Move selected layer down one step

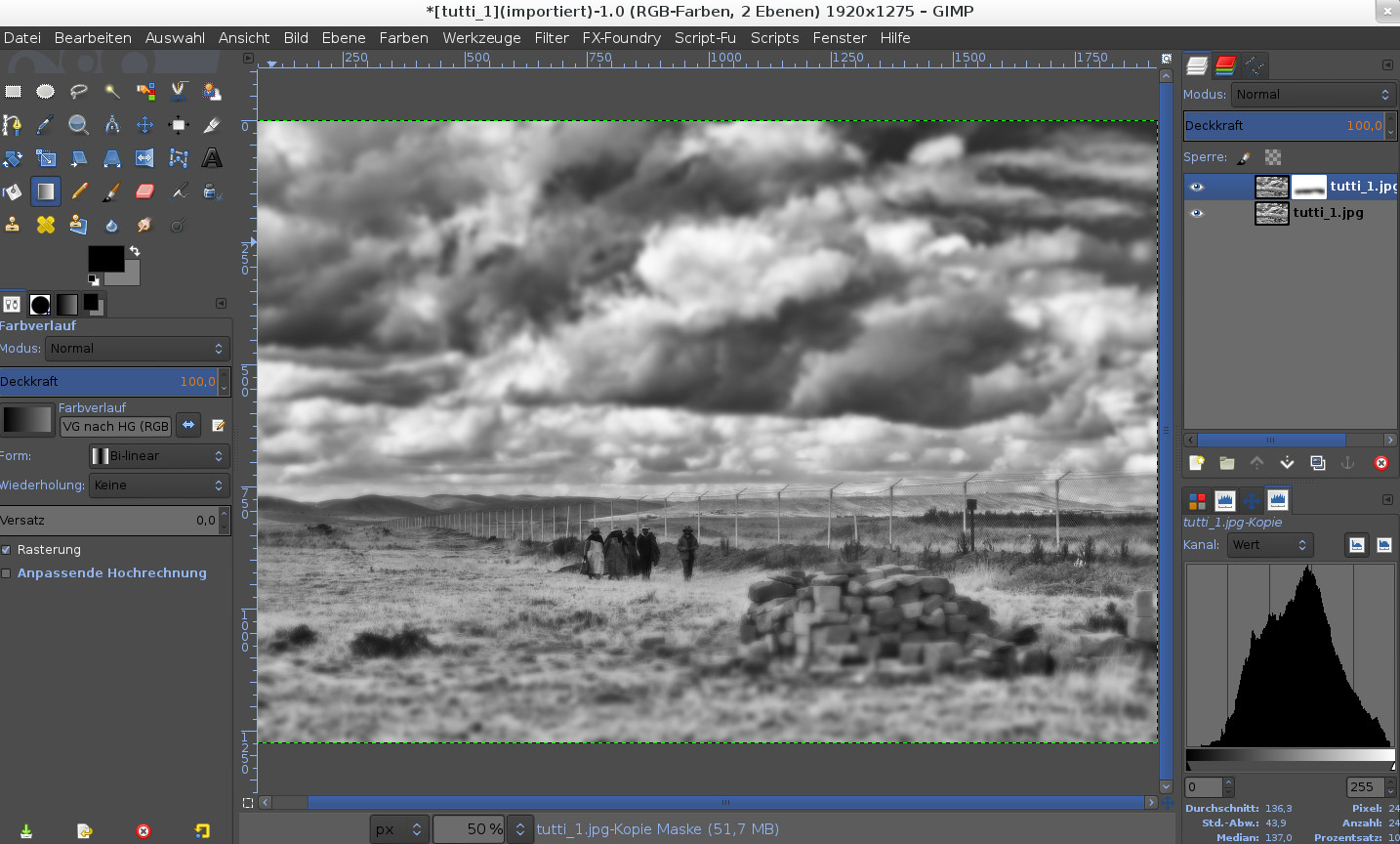(x=1288, y=463)
